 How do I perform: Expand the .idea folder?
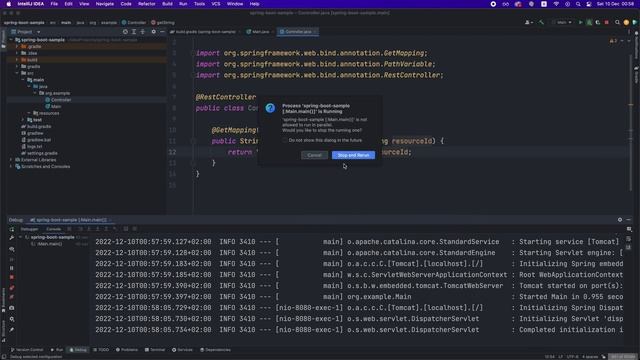click(17, 53)
